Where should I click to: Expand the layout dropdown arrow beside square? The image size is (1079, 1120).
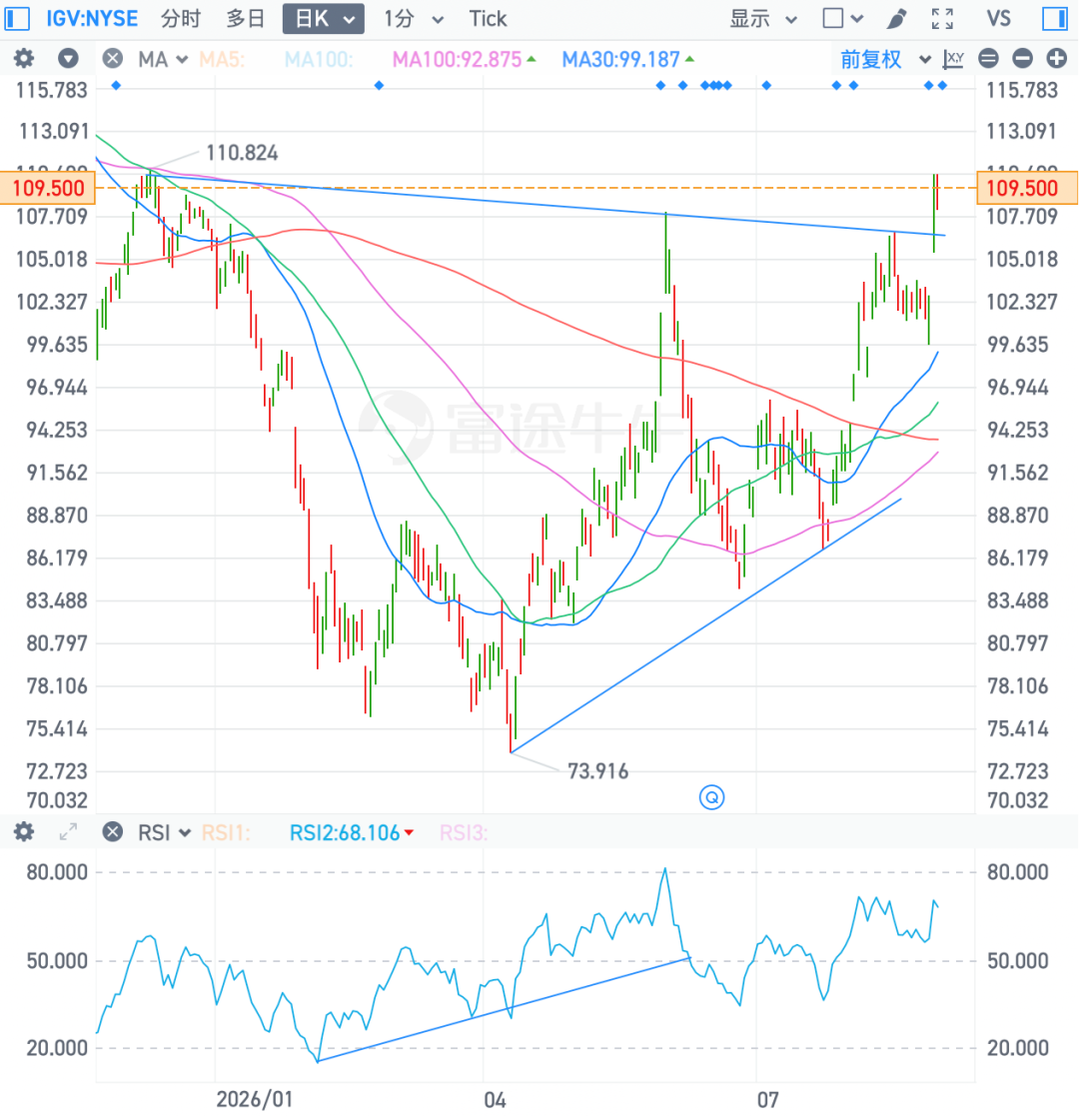[857, 19]
